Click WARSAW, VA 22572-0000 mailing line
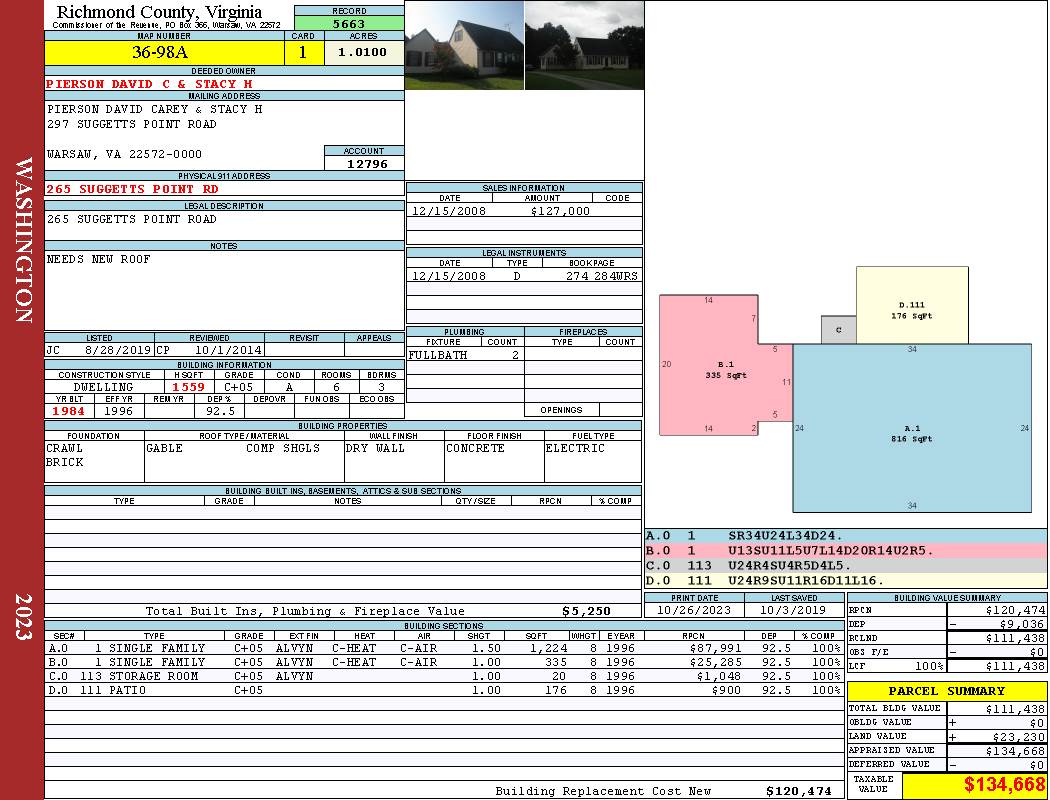 [124, 154]
